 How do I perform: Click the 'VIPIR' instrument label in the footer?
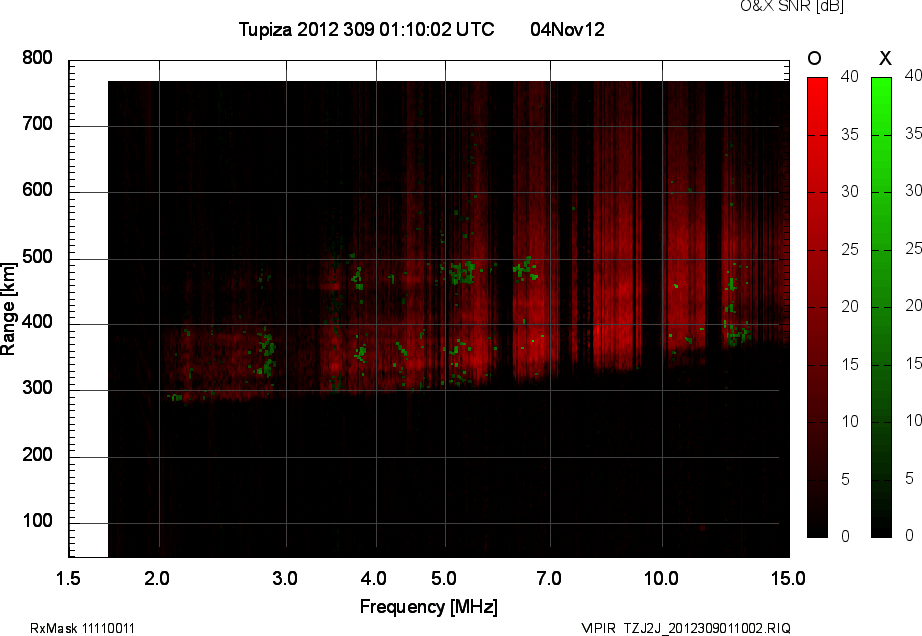(x=598, y=628)
